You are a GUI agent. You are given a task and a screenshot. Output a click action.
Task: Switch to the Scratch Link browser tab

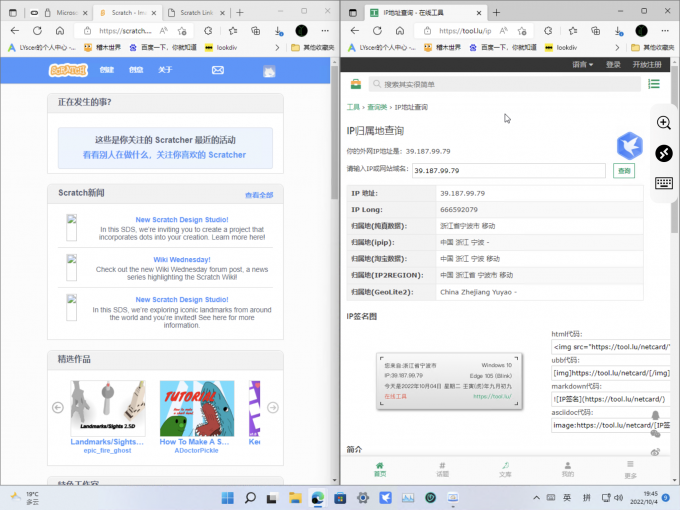(197, 13)
